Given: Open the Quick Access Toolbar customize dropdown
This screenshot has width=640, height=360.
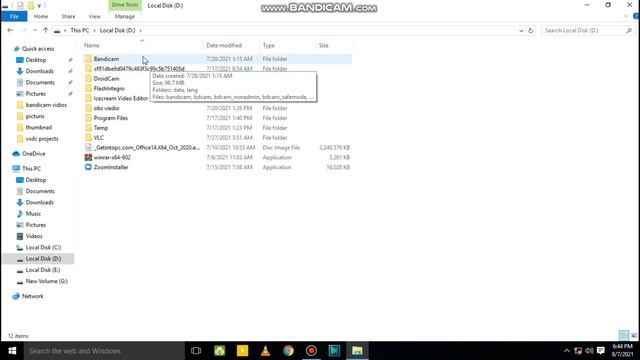Looking at the screenshot, I should (x=39, y=5).
